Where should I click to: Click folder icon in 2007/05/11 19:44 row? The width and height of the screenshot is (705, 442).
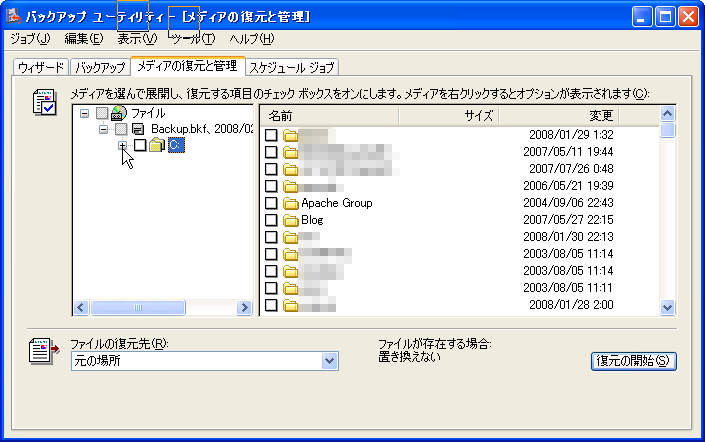coord(291,152)
